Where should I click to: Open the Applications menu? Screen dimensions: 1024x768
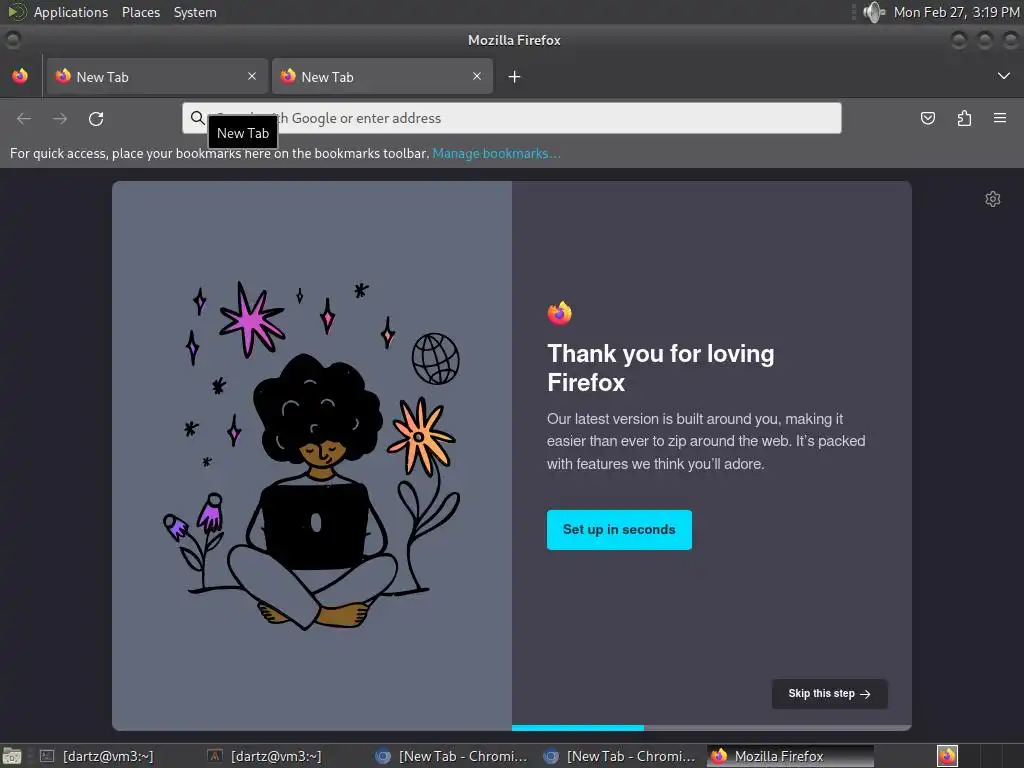click(x=71, y=12)
